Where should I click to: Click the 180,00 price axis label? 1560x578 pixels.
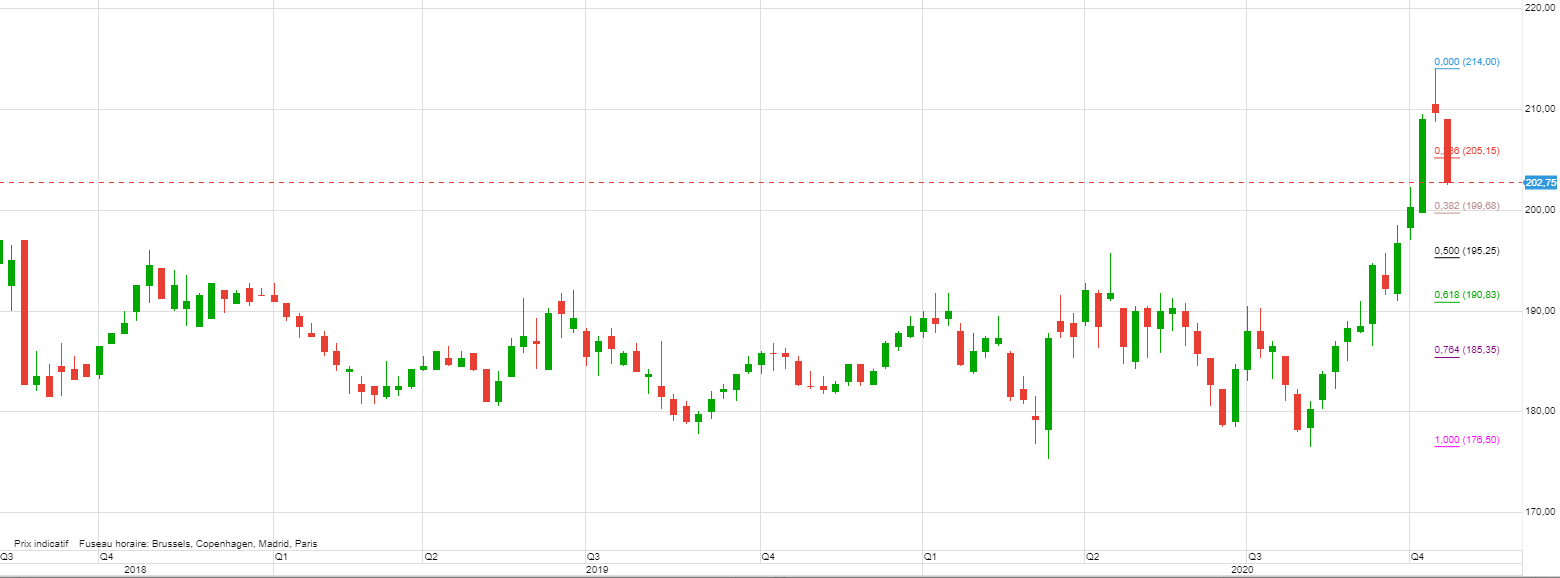pos(1540,411)
